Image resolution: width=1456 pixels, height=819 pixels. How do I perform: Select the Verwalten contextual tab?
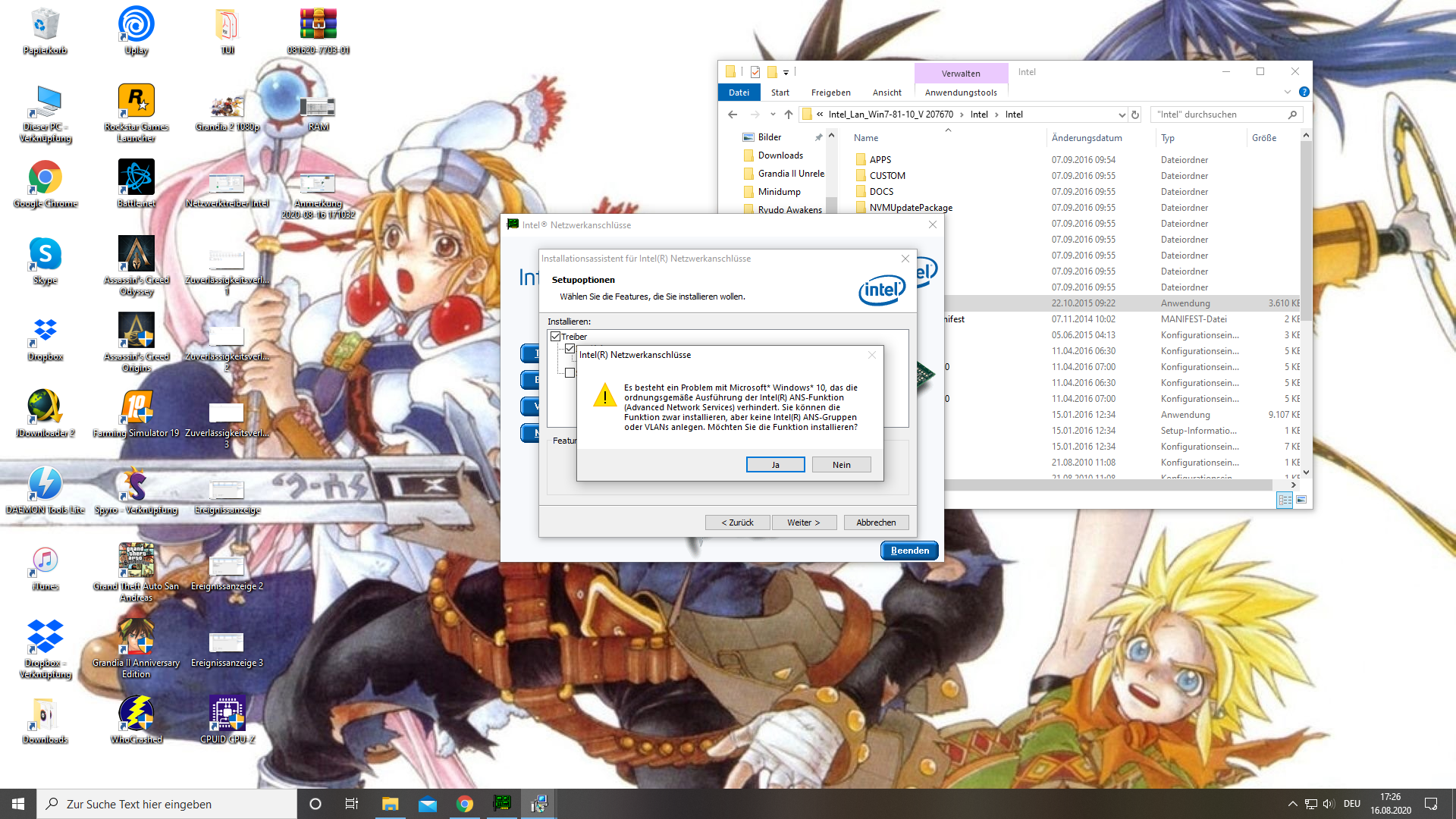(x=961, y=73)
